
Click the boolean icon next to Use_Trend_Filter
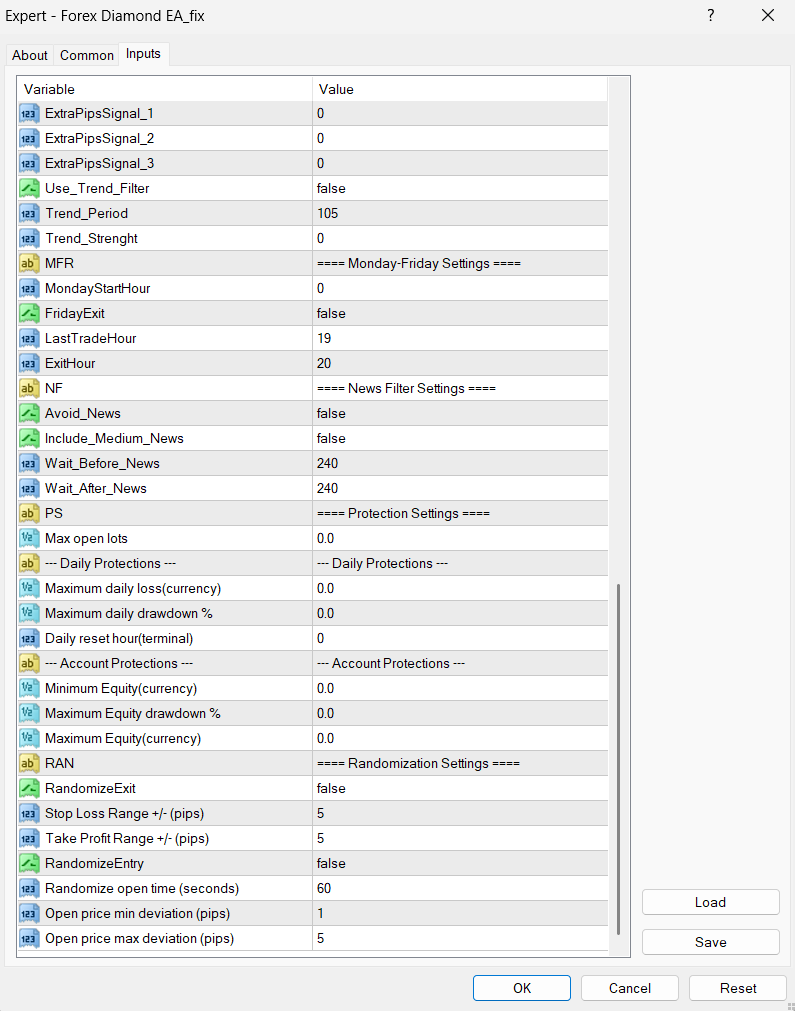(x=29, y=189)
